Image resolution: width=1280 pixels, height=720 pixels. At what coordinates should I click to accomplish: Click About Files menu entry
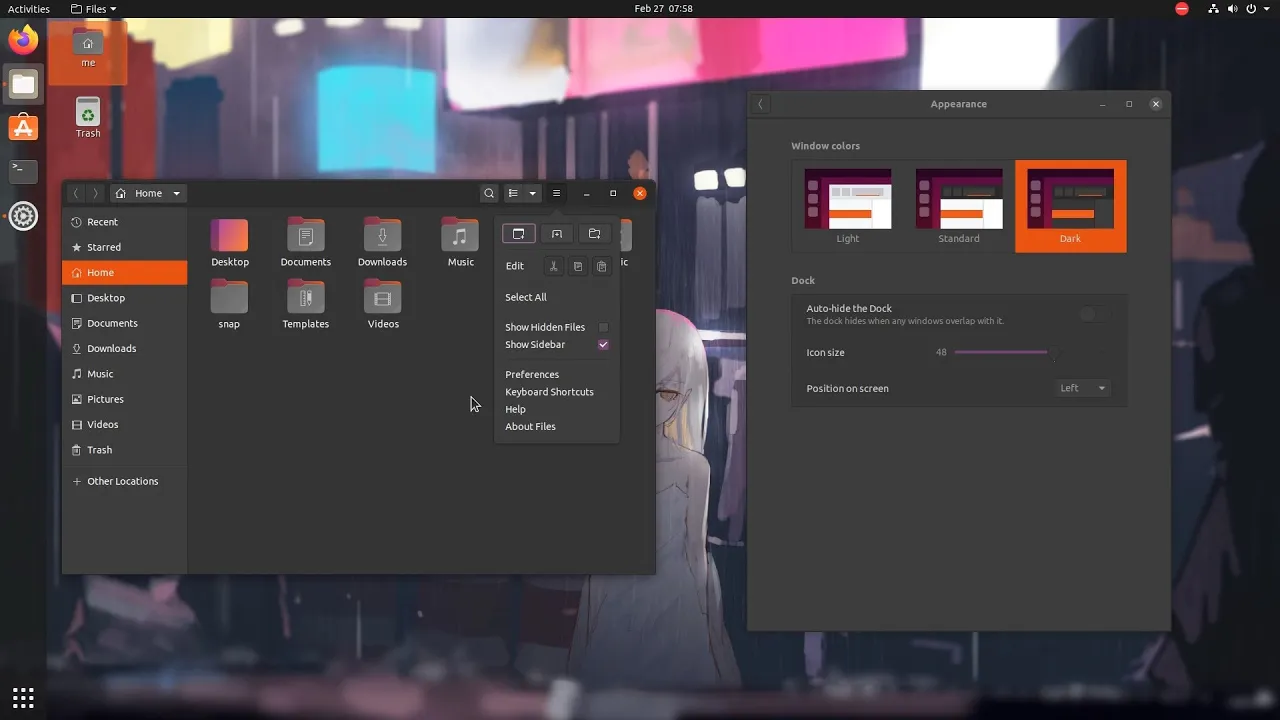pos(530,426)
